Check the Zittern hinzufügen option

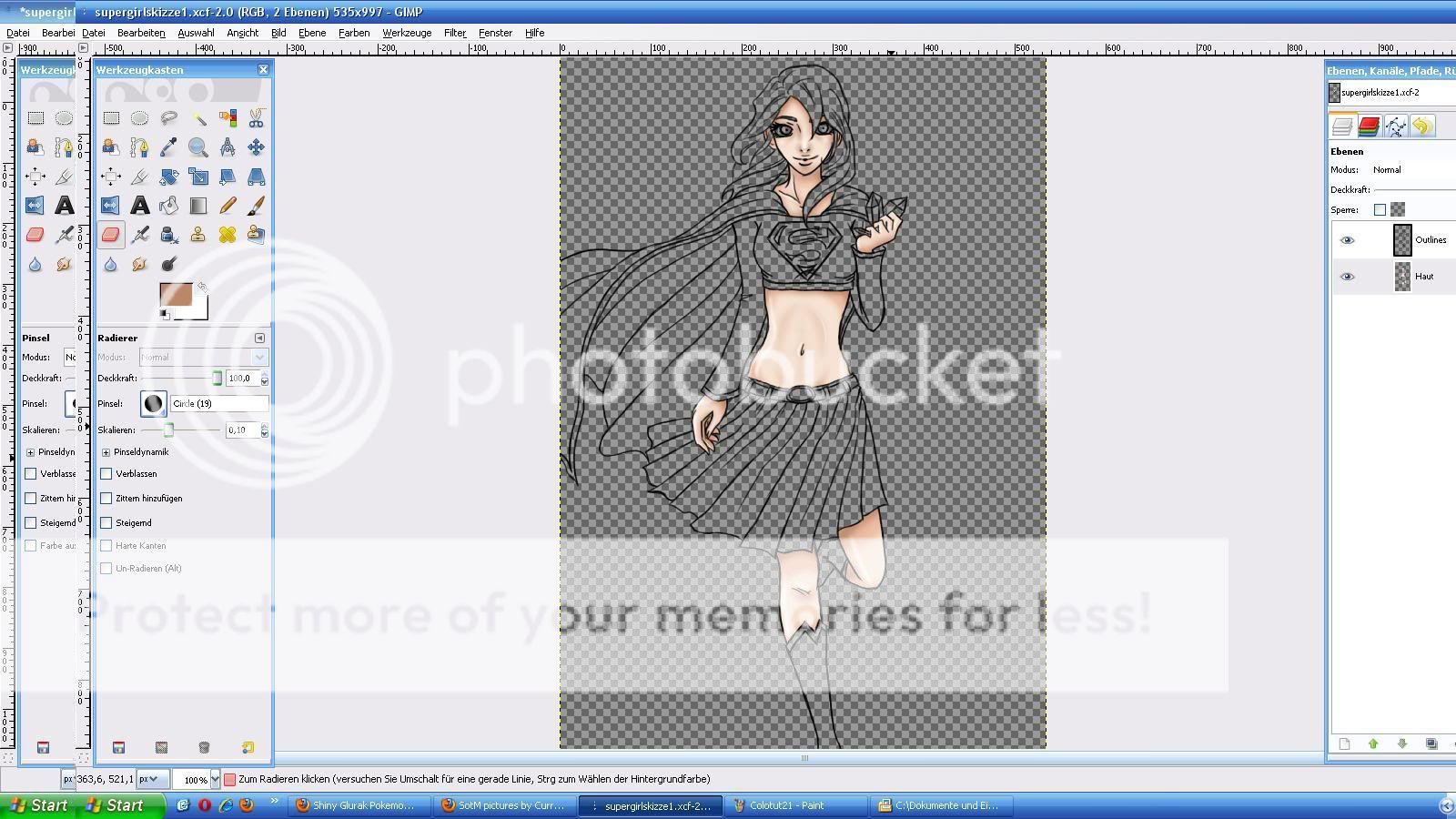coord(106,499)
